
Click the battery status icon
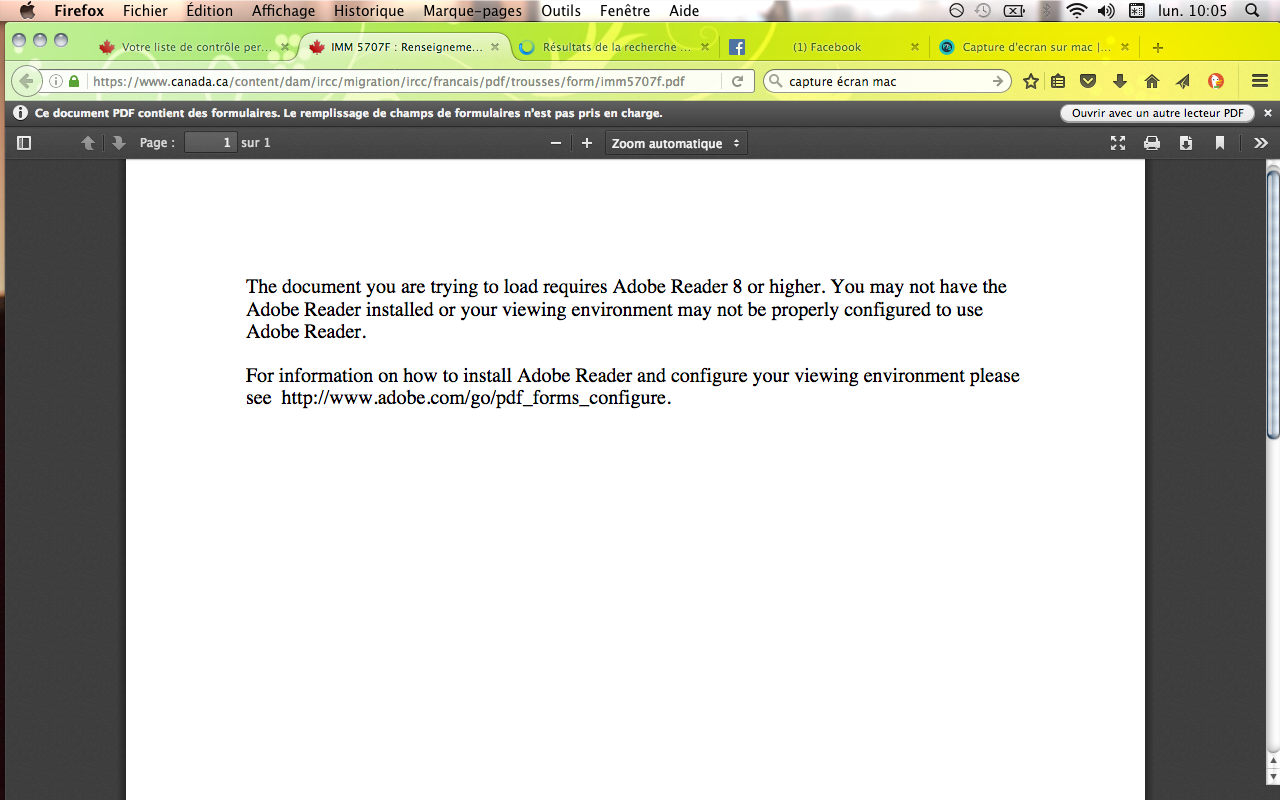[x=1014, y=11]
